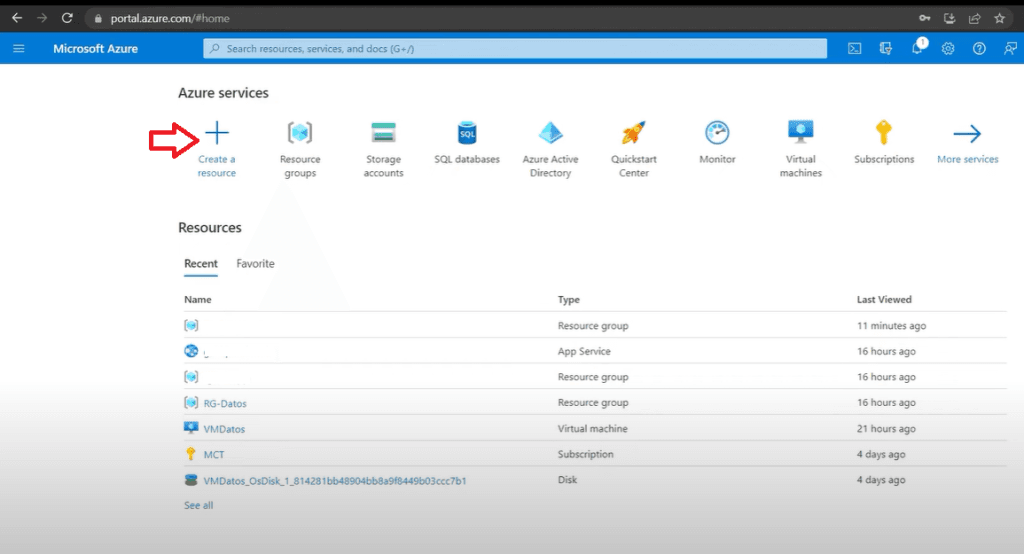Bookmark page with the star icon
The image size is (1024, 554).
pyautogui.click(x=999, y=18)
